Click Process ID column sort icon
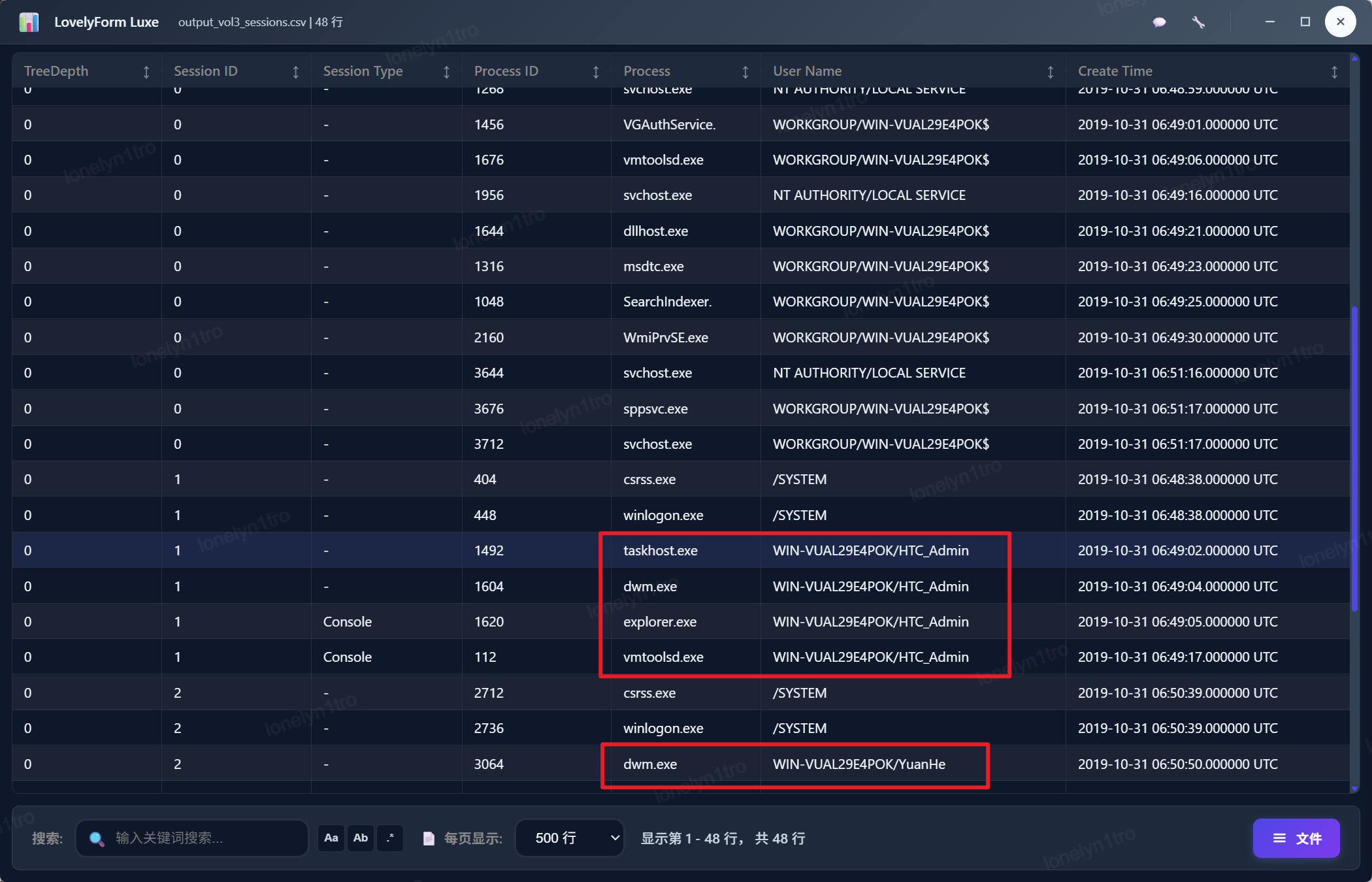 pyautogui.click(x=596, y=72)
